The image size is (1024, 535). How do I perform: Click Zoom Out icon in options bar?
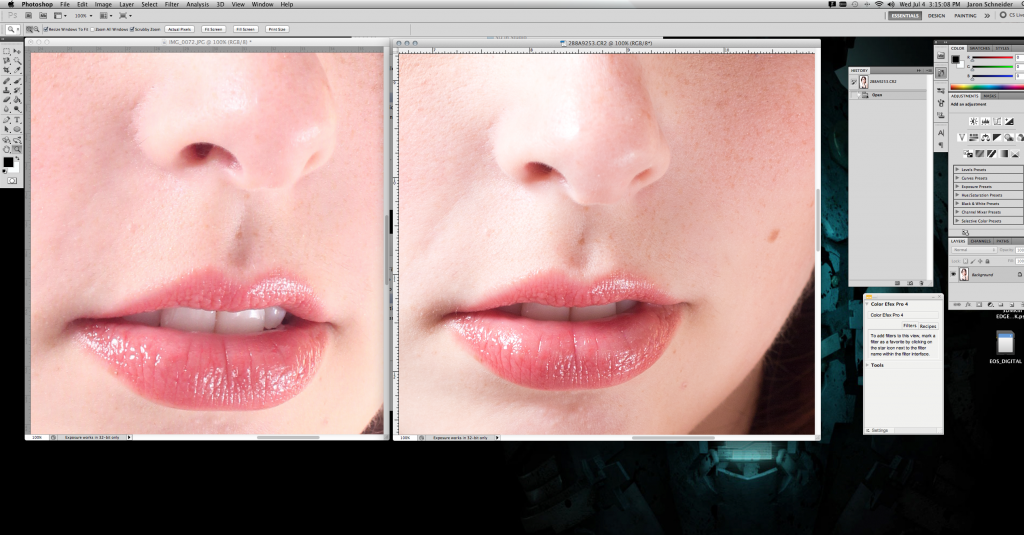click(x=36, y=29)
